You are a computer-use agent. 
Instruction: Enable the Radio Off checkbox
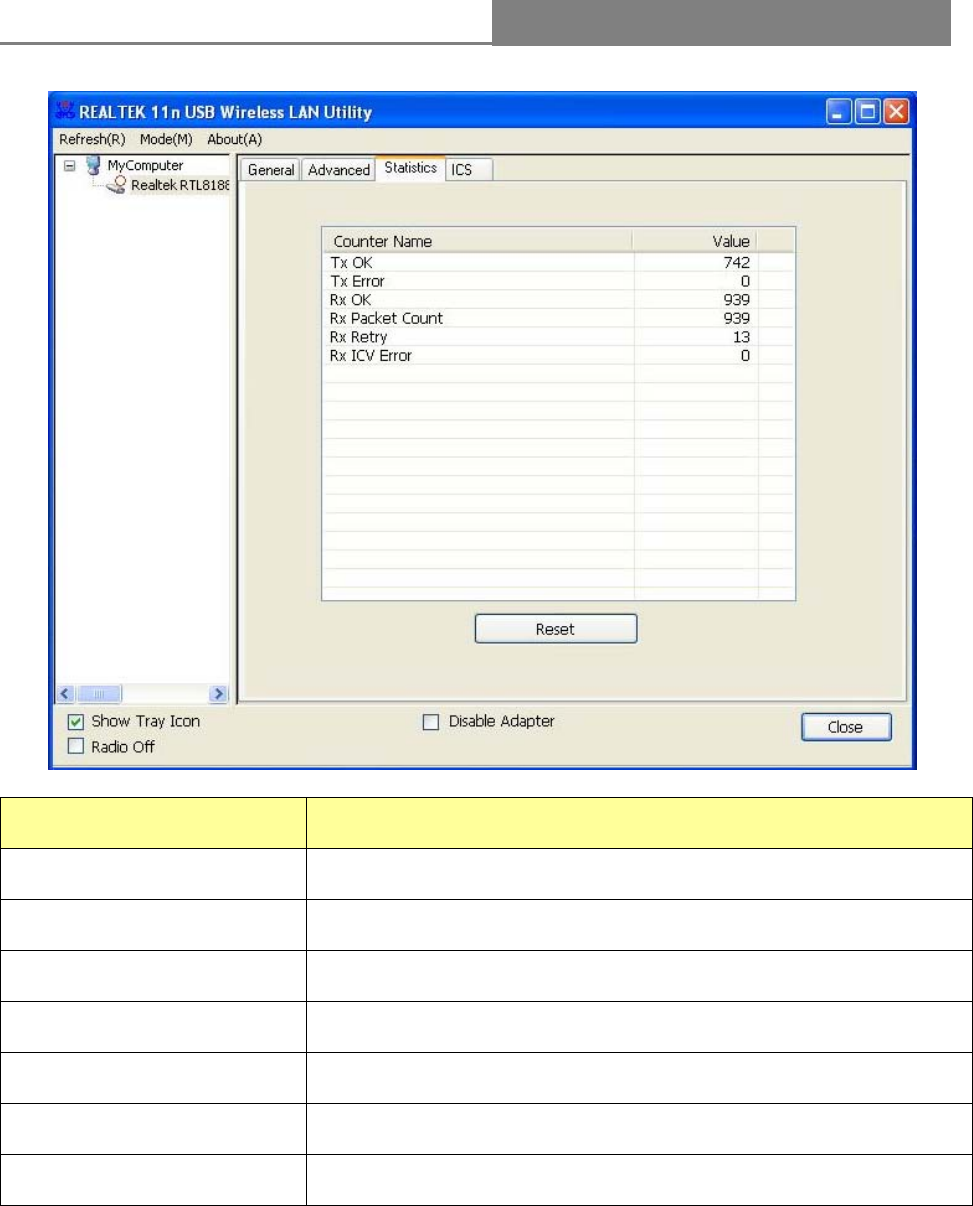point(74,746)
